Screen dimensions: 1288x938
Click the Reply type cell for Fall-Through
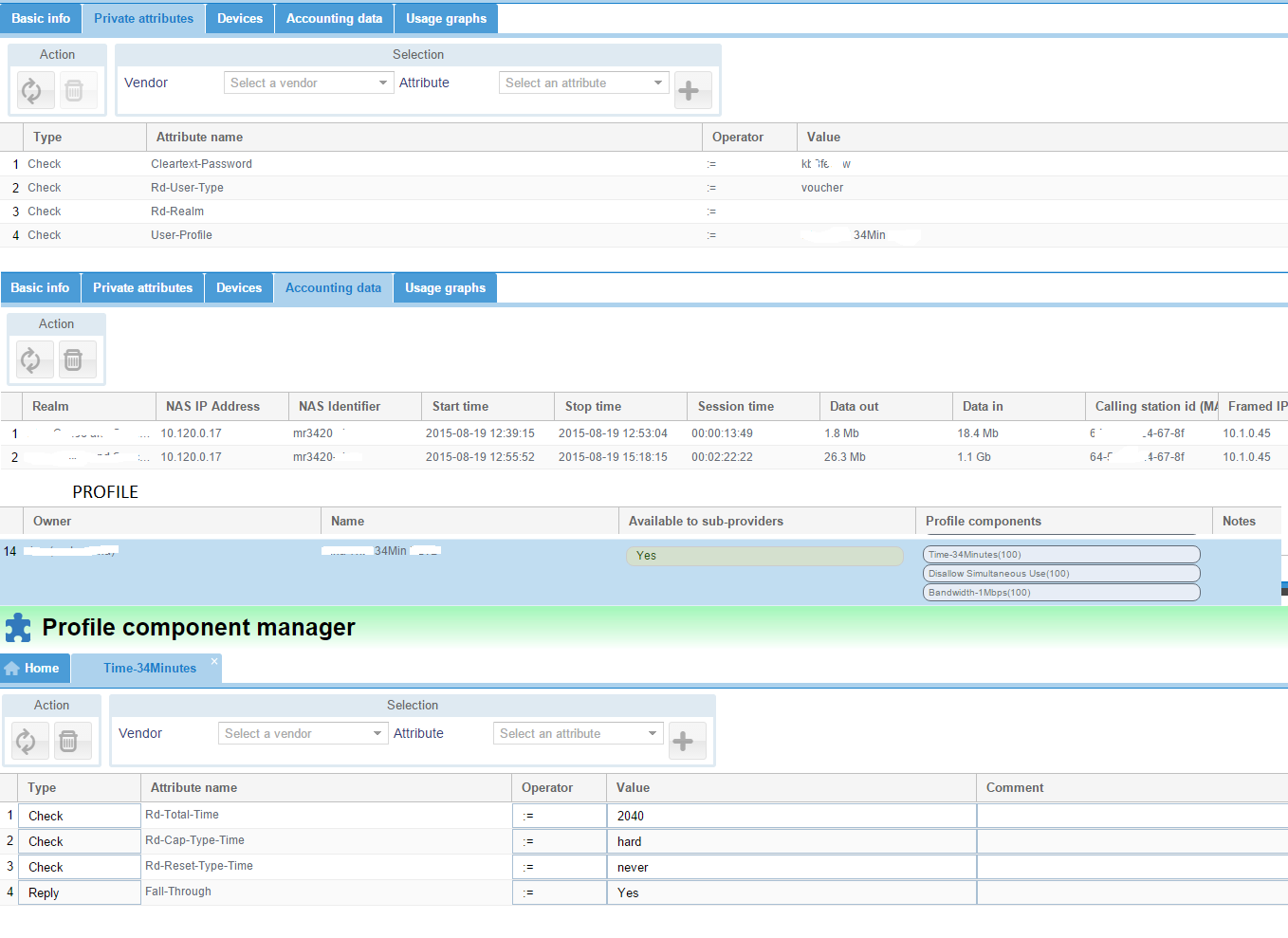(x=80, y=892)
